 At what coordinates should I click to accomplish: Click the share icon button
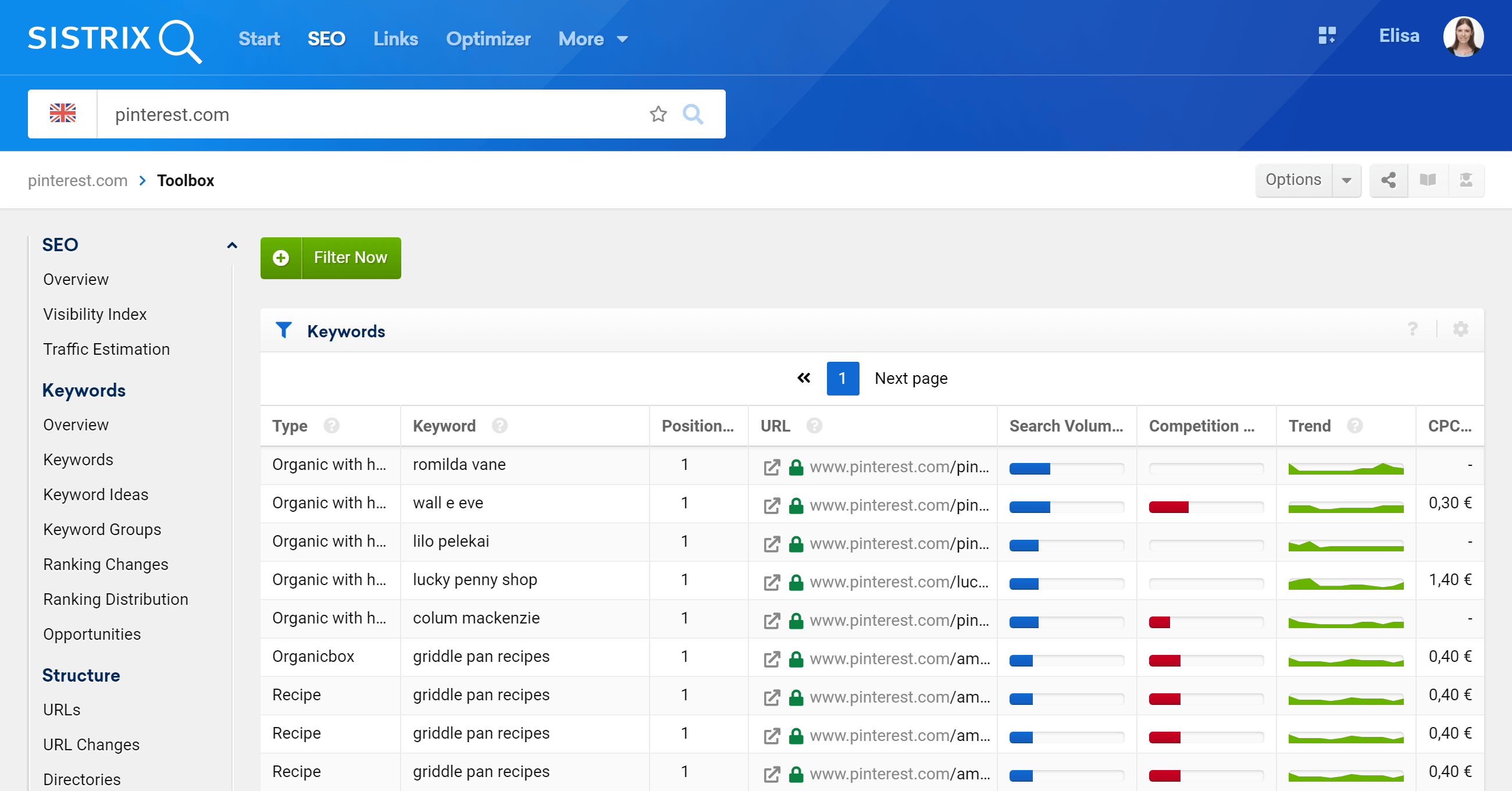1389,180
